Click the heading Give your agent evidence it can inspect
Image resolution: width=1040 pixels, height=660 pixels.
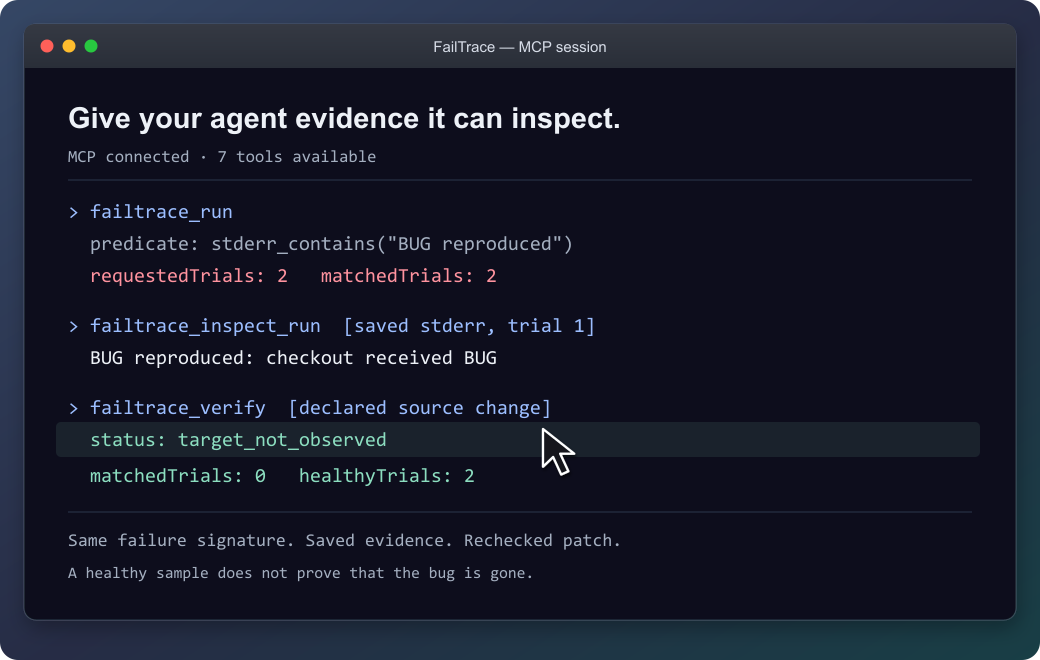tap(344, 119)
